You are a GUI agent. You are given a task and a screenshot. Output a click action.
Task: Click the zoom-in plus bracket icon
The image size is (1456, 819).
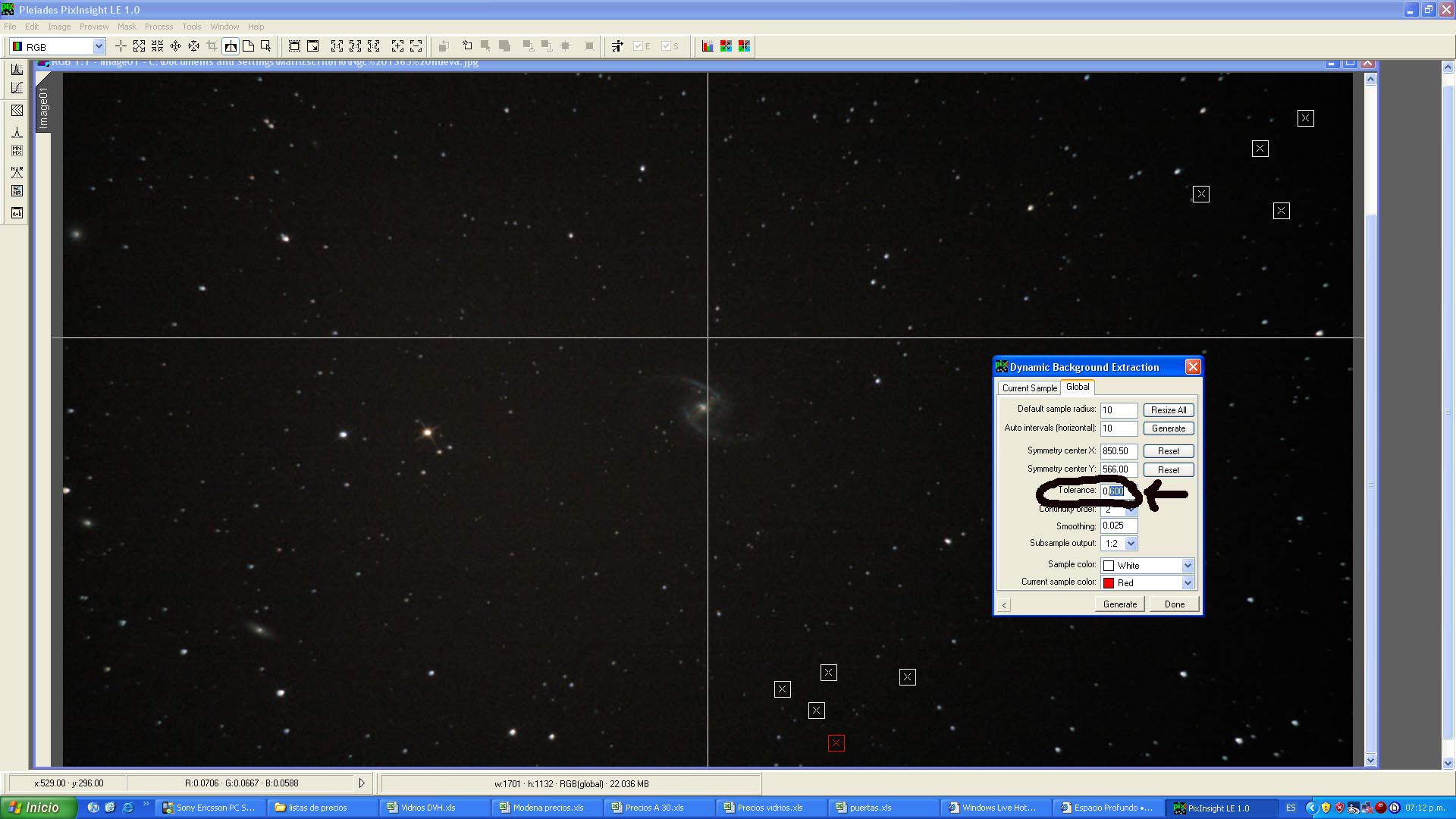click(x=397, y=46)
